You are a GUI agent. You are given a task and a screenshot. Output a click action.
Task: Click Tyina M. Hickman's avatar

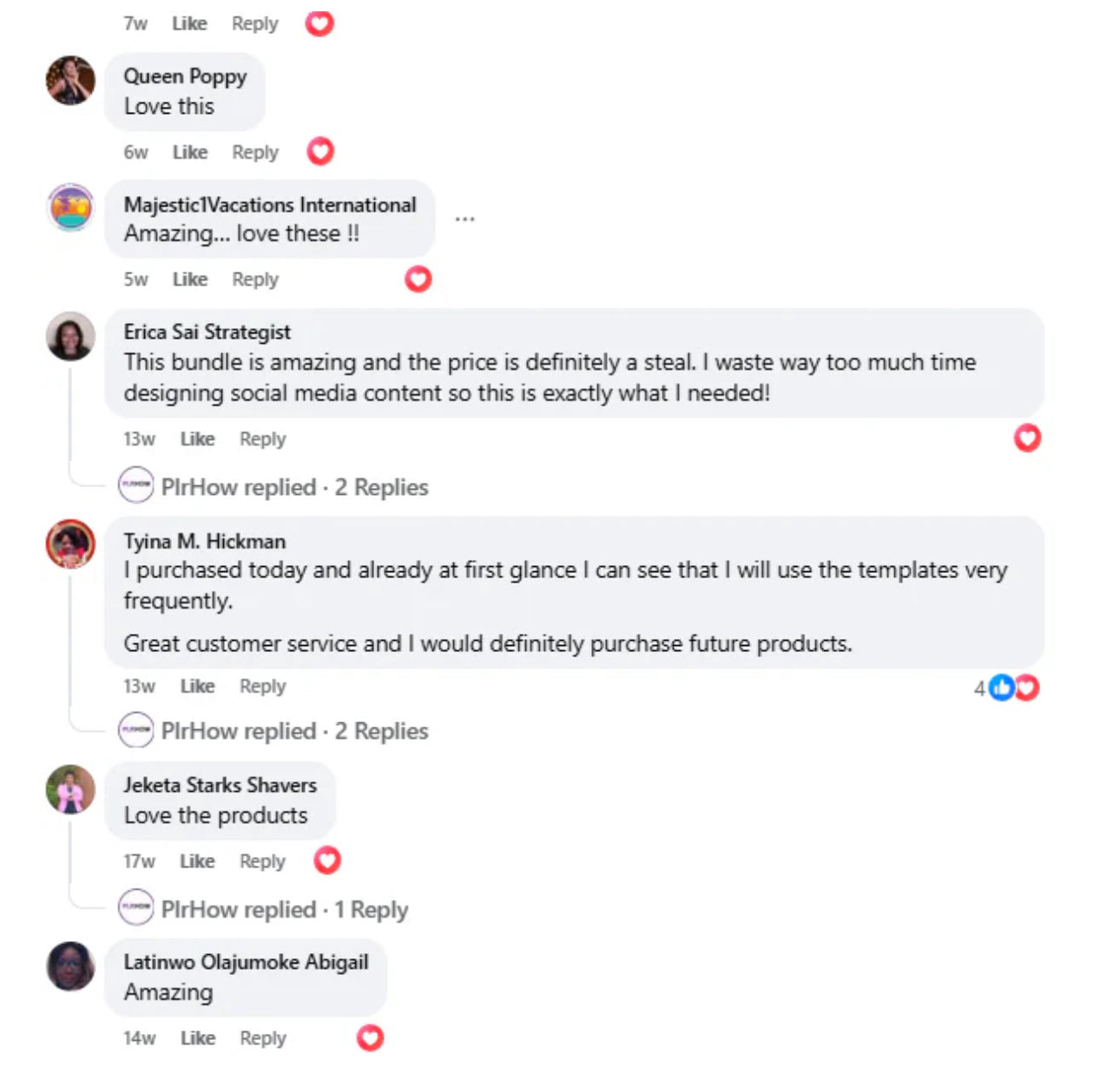(x=70, y=544)
